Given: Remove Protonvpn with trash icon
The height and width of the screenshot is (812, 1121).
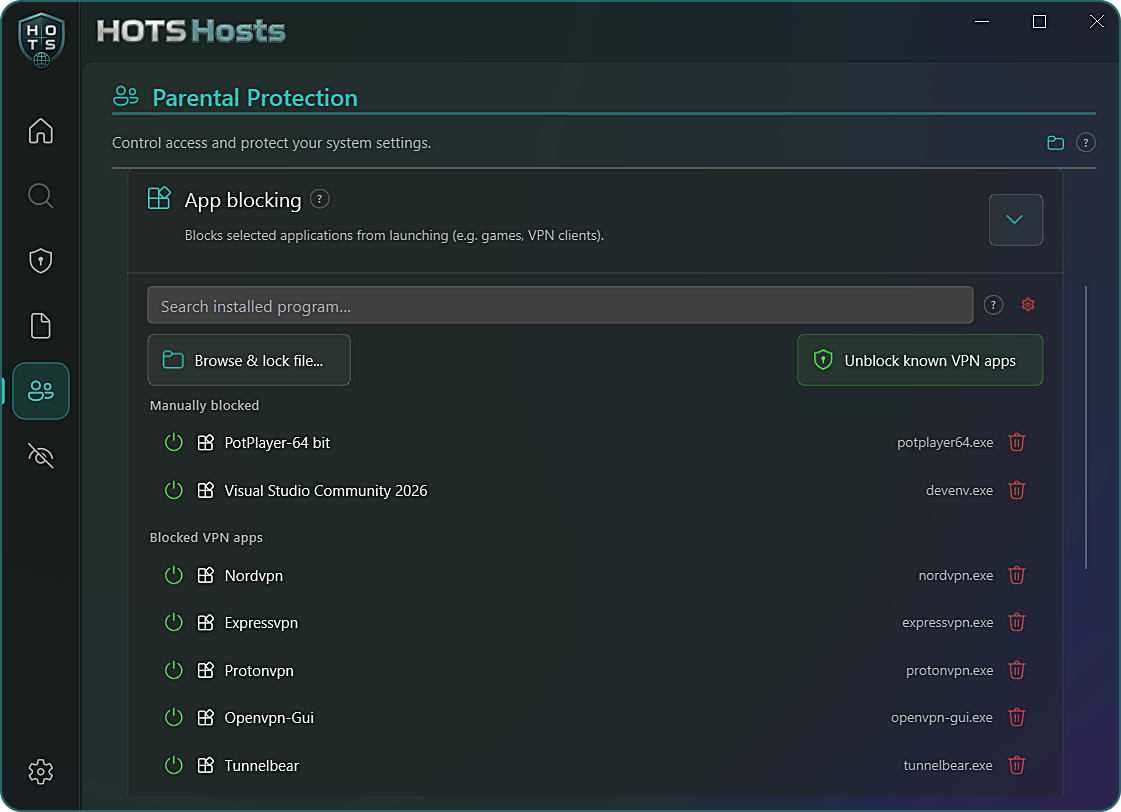Looking at the screenshot, I should 1017,670.
